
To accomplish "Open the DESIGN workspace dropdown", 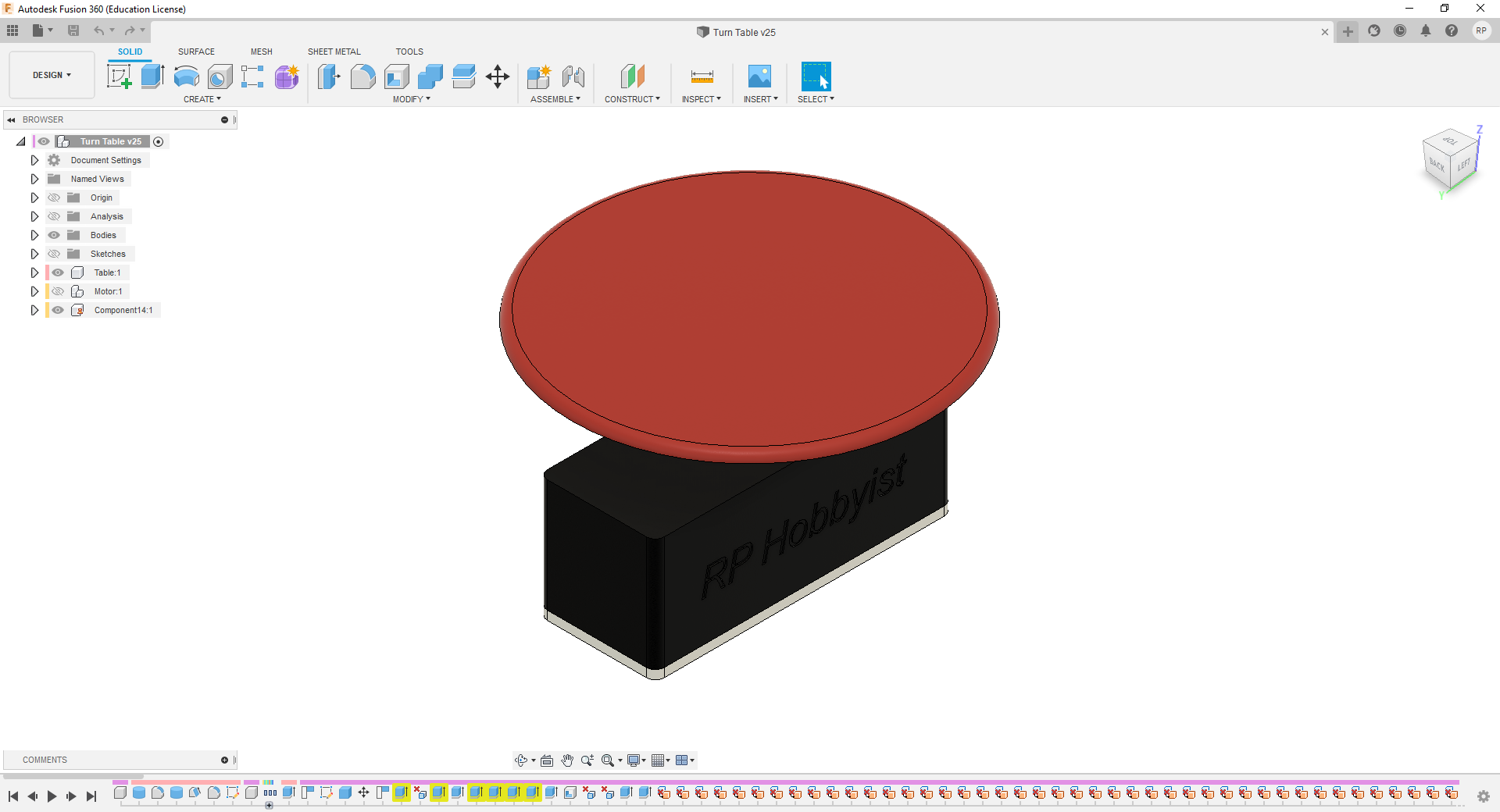I will pyautogui.click(x=52, y=75).
